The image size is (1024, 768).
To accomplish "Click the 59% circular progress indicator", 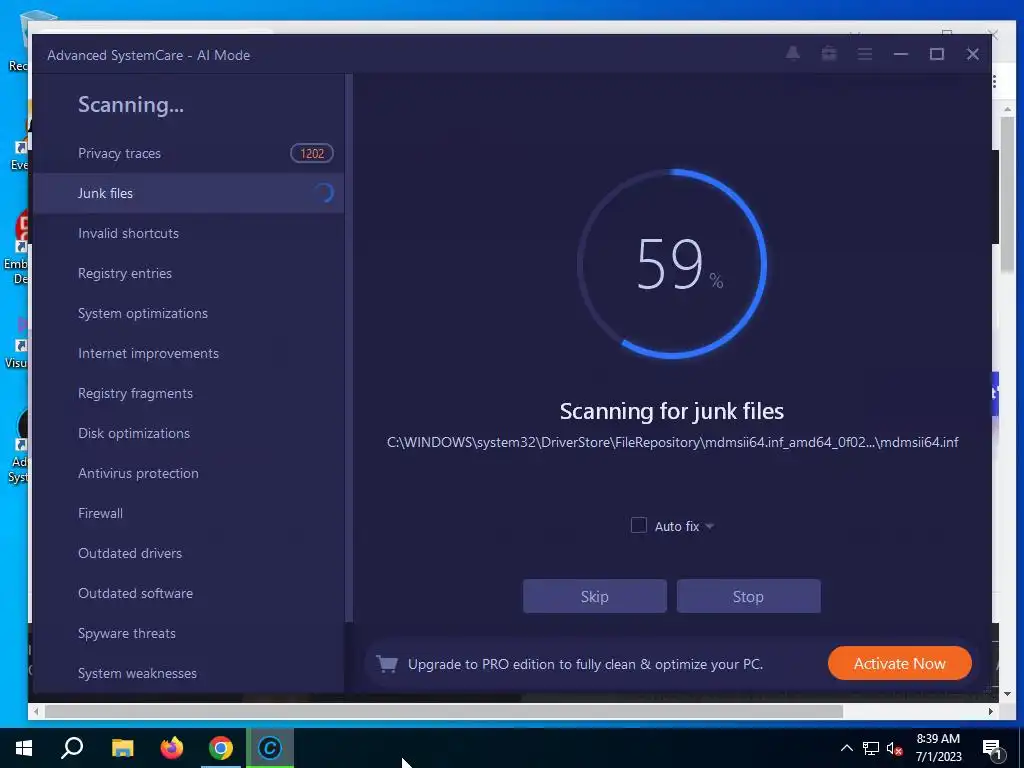I will 672,264.
